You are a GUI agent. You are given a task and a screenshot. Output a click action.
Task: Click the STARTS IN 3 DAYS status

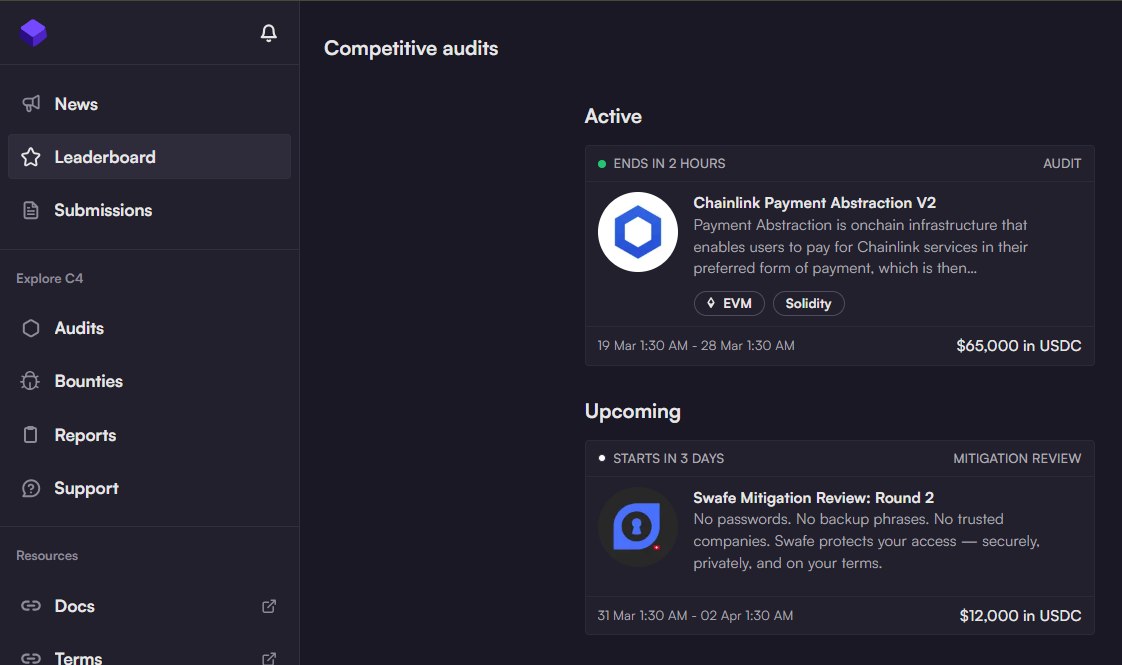[668, 458]
